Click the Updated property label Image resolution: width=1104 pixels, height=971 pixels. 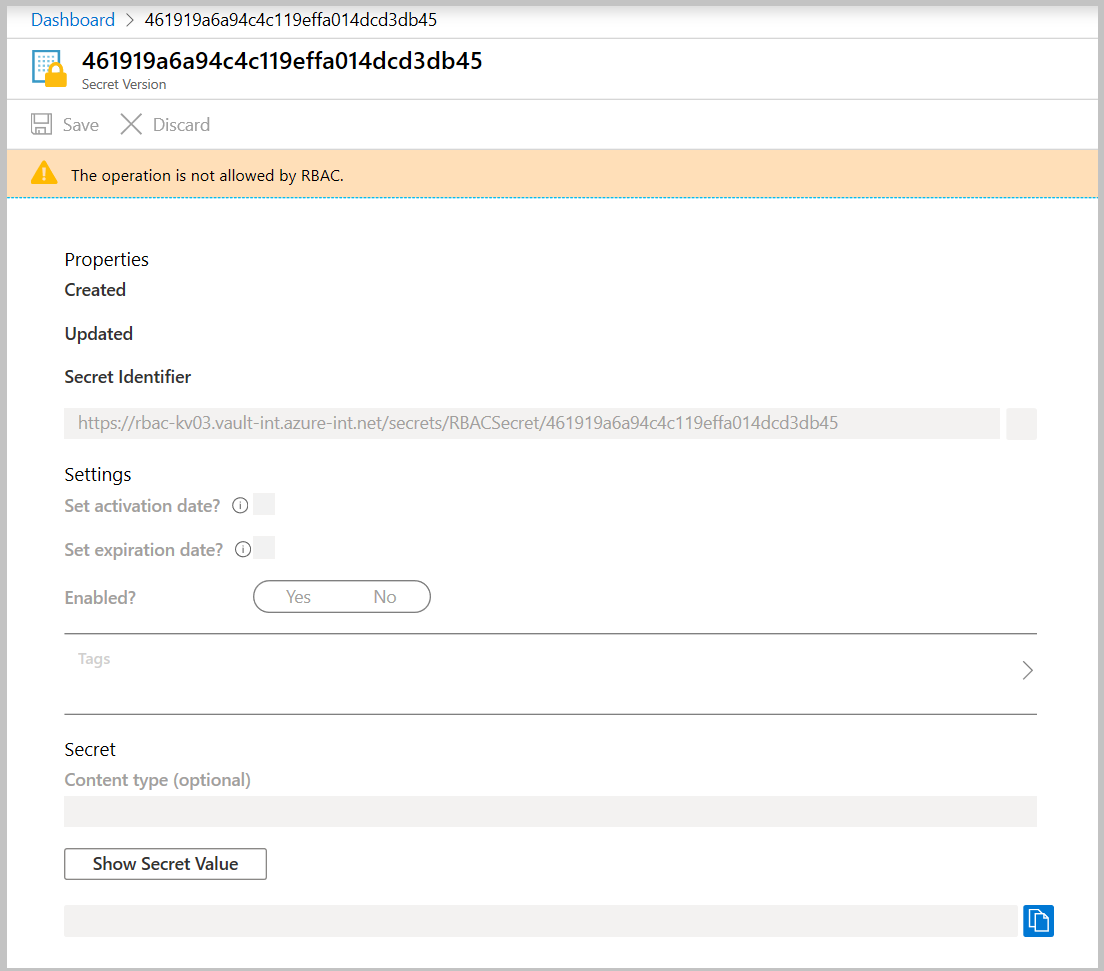[99, 334]
